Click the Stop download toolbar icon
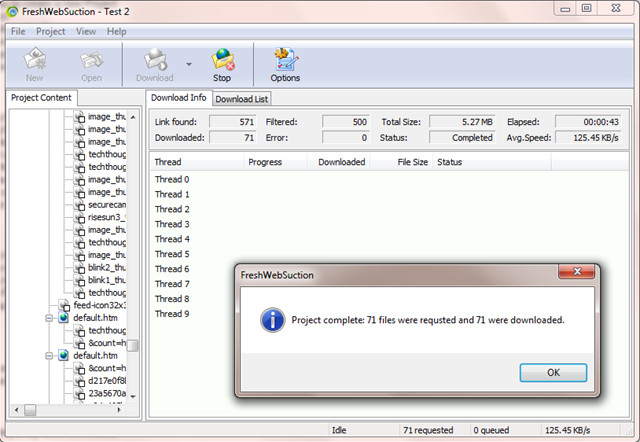 (x=222, y=59)
